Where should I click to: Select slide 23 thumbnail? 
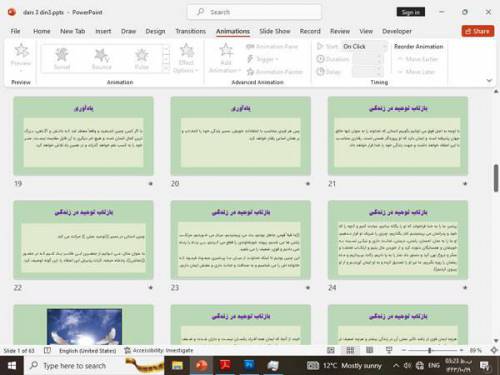click(241, 240)
